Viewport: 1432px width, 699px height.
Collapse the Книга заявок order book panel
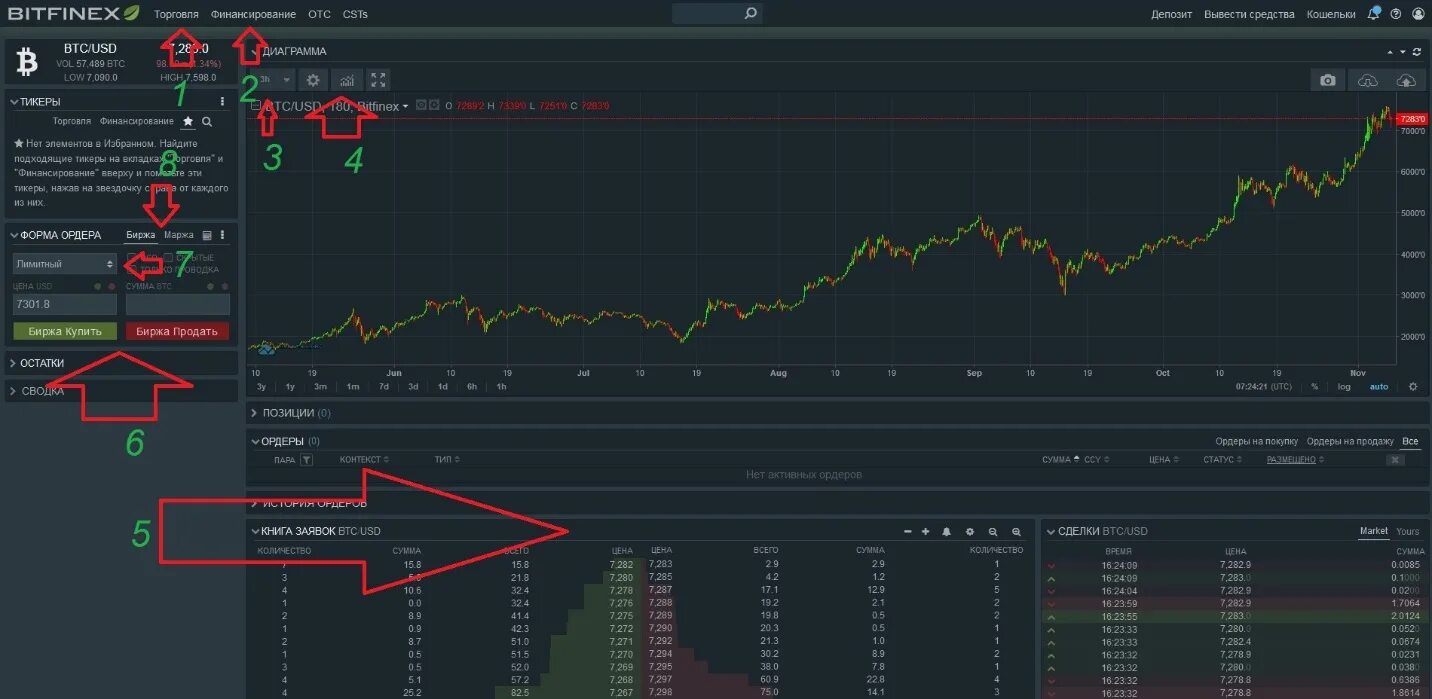click(x=254, y=531)
